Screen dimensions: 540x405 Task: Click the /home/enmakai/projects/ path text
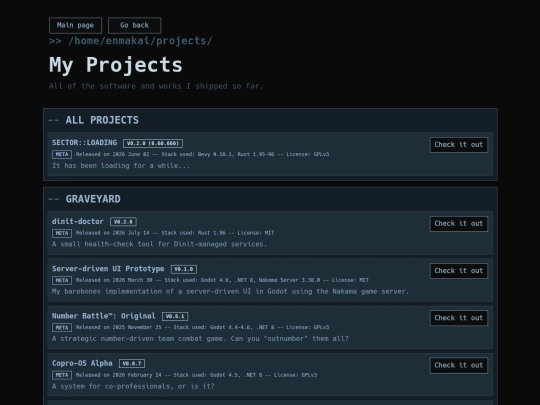click(141, 41)
